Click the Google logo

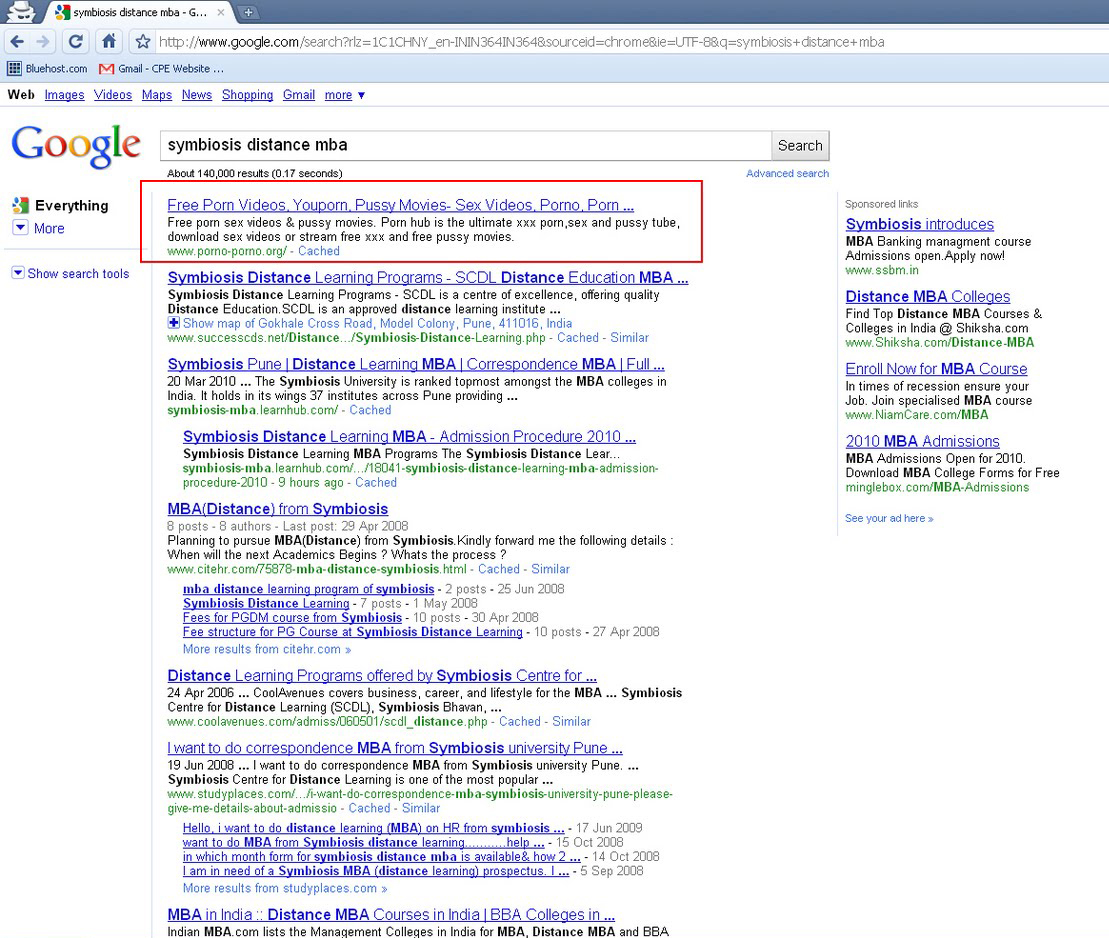click(x=76, y=146)
